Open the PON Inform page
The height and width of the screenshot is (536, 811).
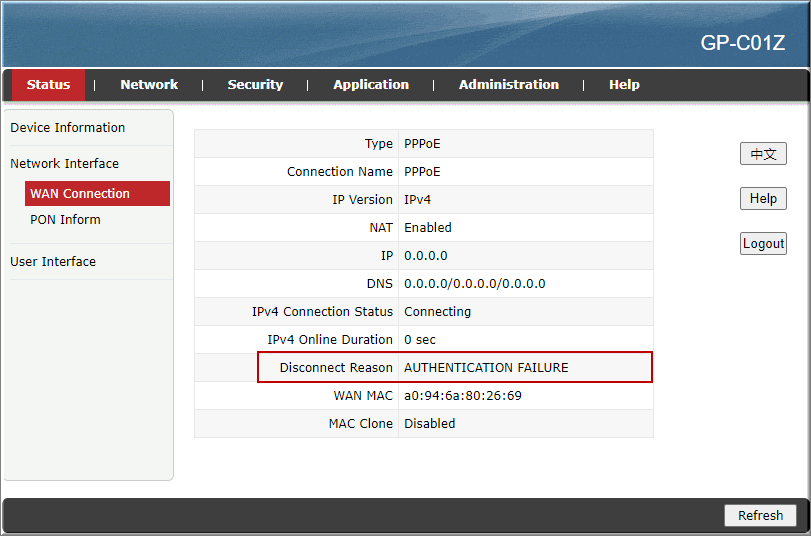pos(65,220)
